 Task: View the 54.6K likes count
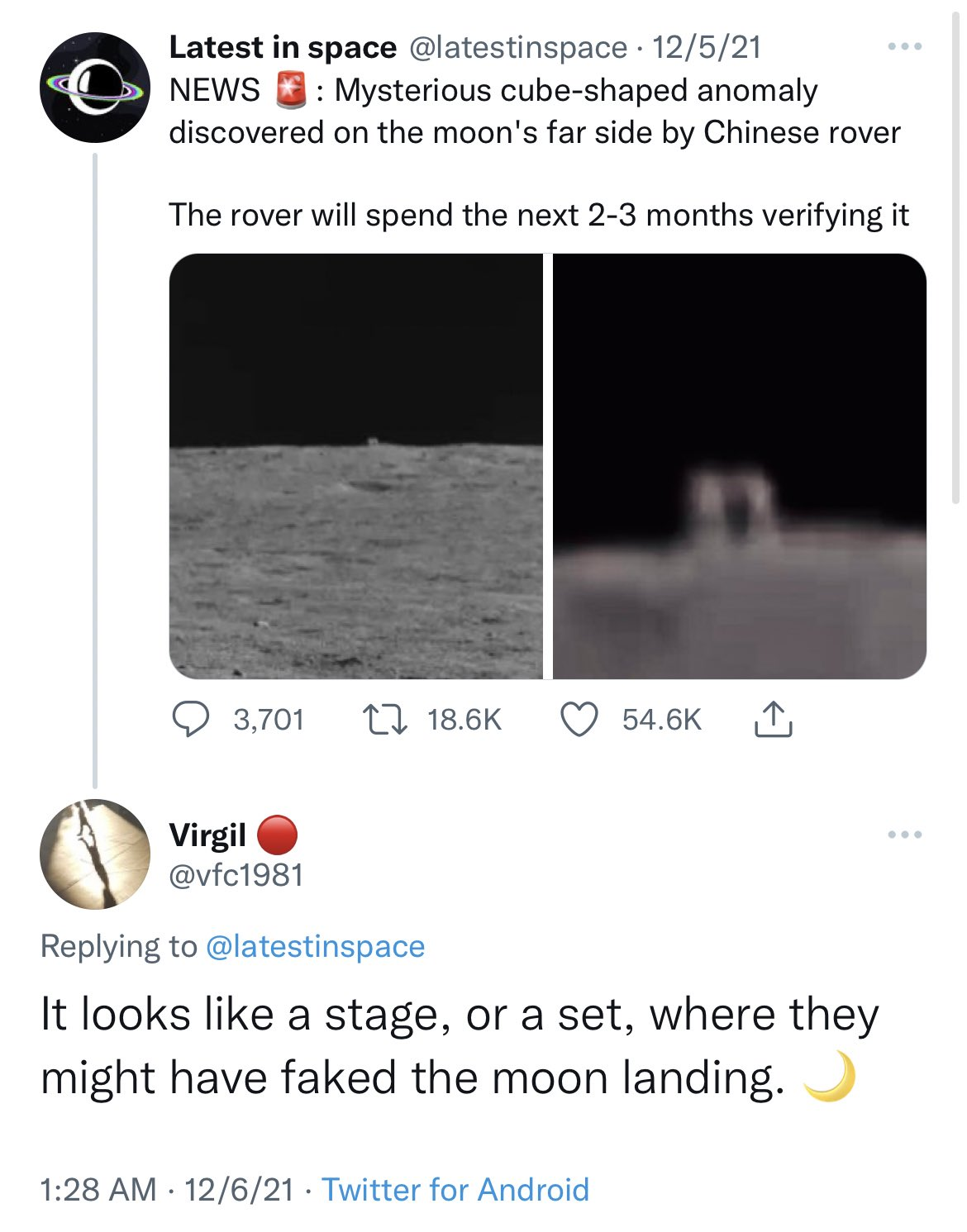click(662, 720)
